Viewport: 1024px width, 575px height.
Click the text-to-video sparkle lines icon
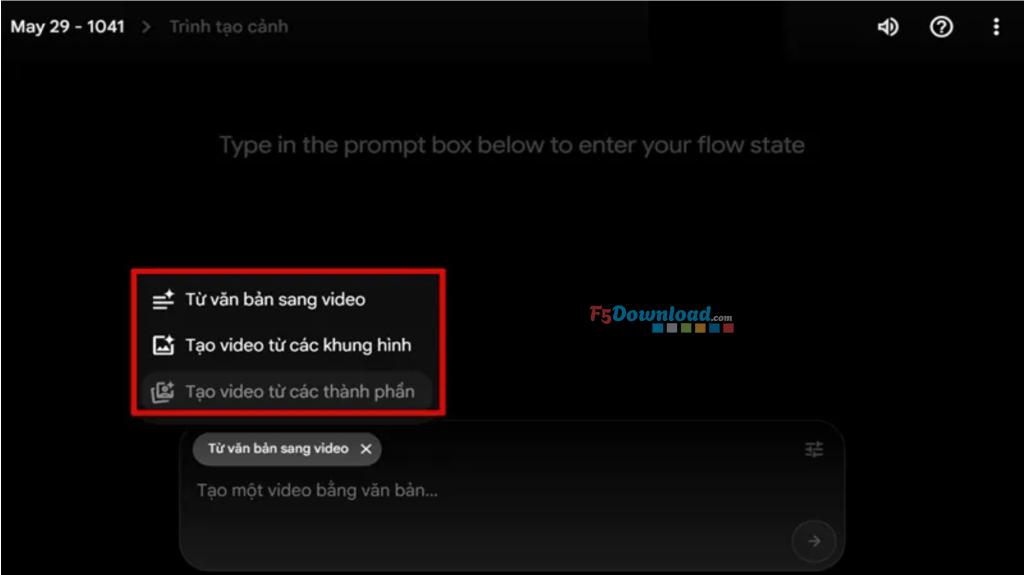pos(163,300)
